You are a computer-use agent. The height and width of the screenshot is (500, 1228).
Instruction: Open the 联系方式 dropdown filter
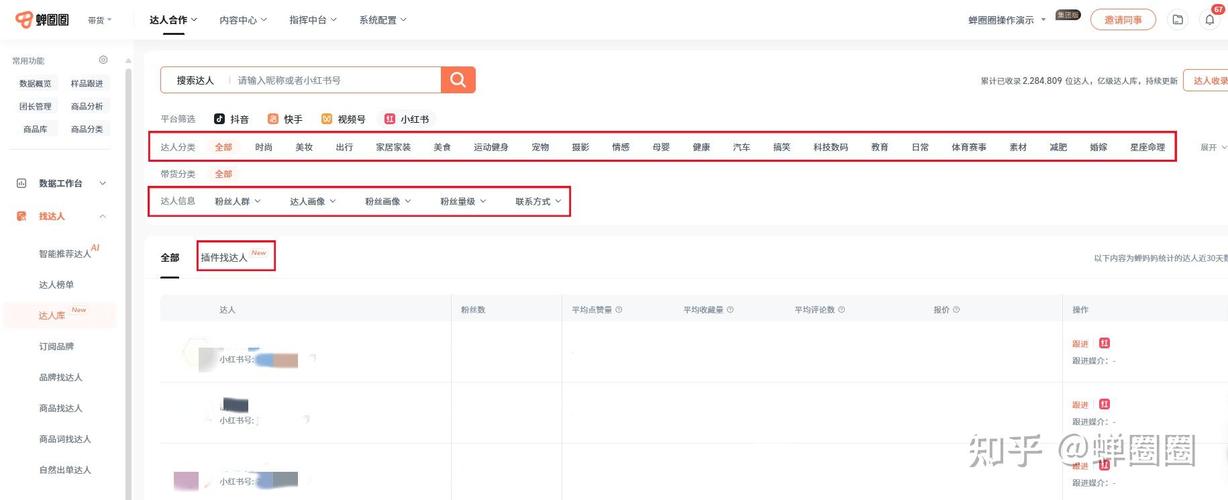[538, 201]
